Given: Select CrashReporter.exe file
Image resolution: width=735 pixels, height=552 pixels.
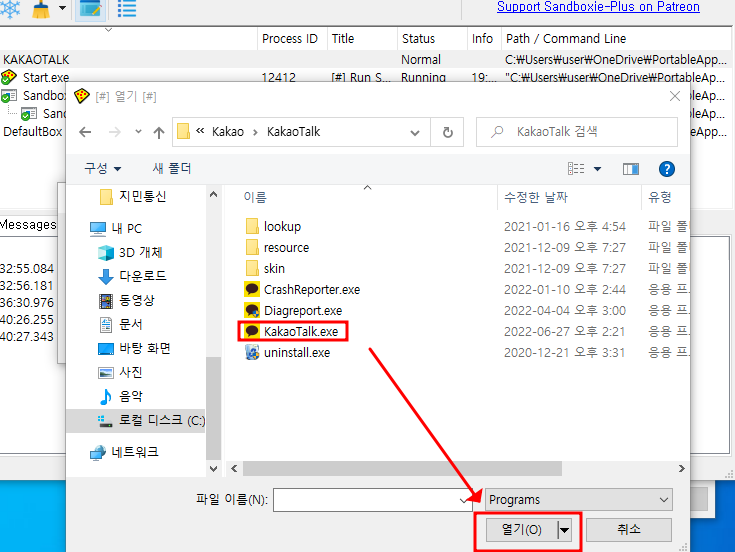Looking at the screenshot, I should point(302,290).
